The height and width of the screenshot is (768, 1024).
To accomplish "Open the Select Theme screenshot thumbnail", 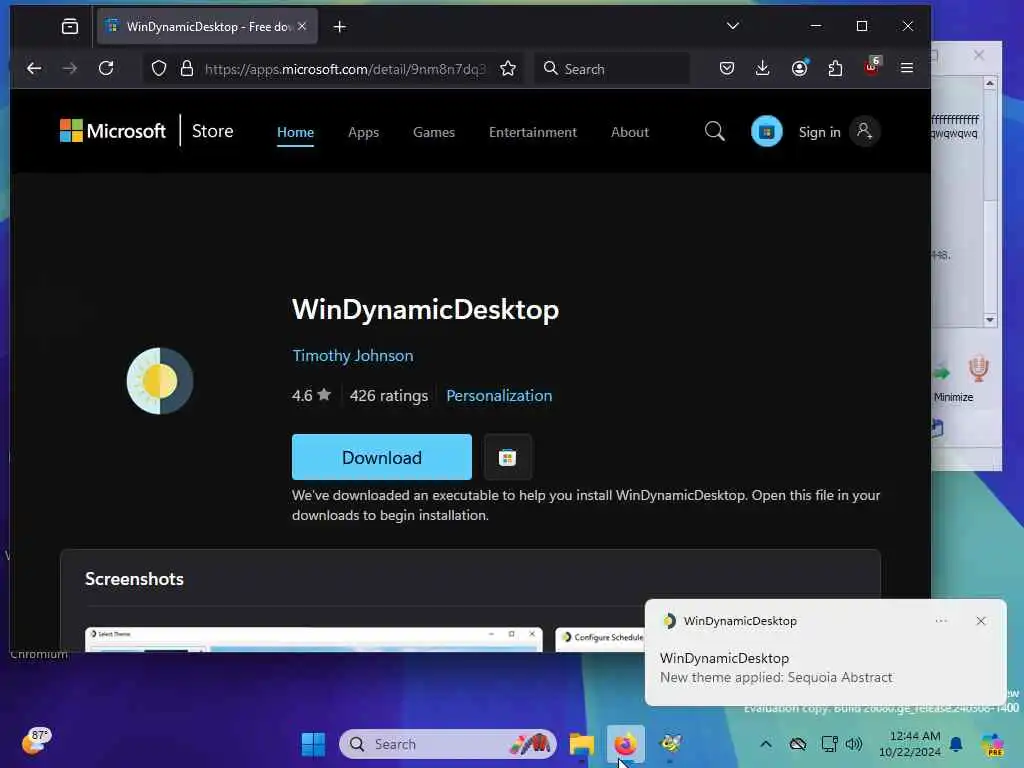I will pyautogui.click(x=313, y=639).
